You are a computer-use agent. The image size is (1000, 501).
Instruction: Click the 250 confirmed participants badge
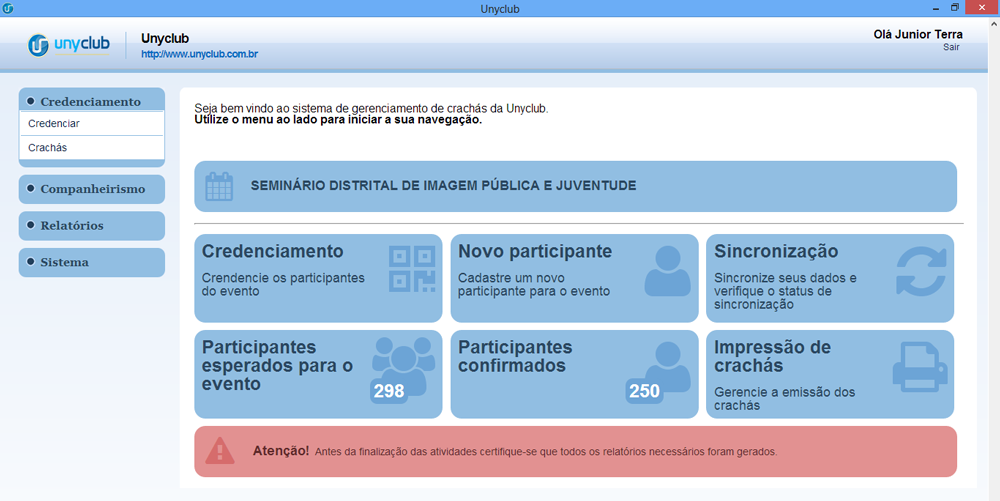(644, 391)
